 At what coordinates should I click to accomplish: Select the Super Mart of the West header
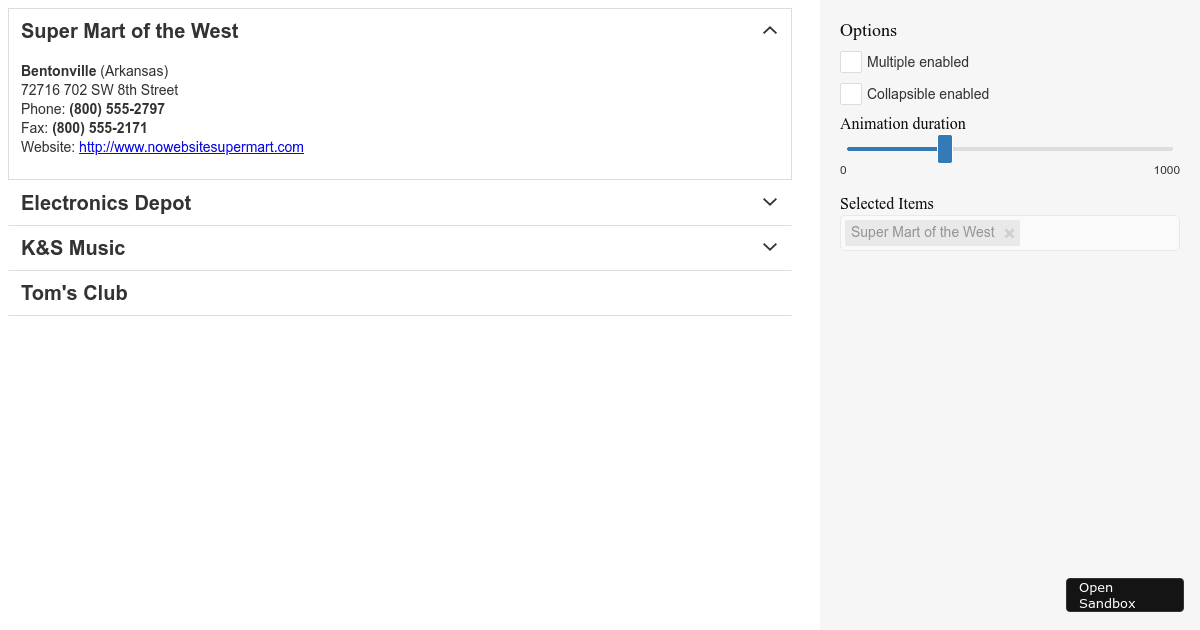coord(129,31)
